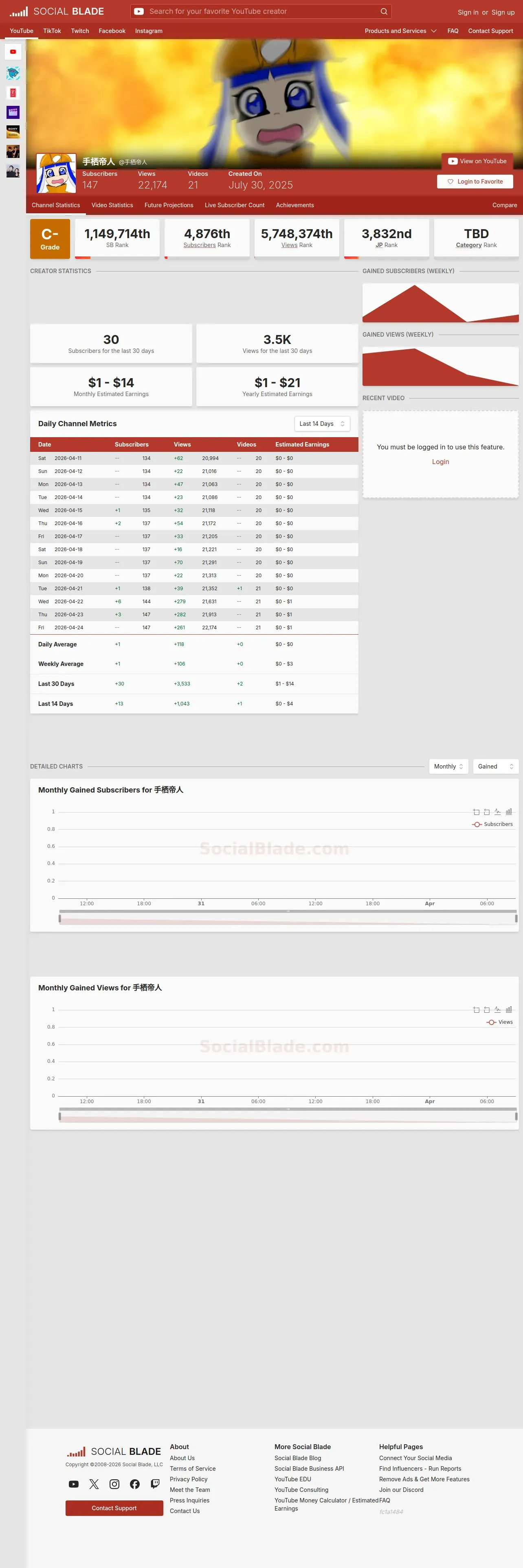Click the YouTube icon in left sidebar
The width and height of the screenshot is (523, 1568).
13,52
